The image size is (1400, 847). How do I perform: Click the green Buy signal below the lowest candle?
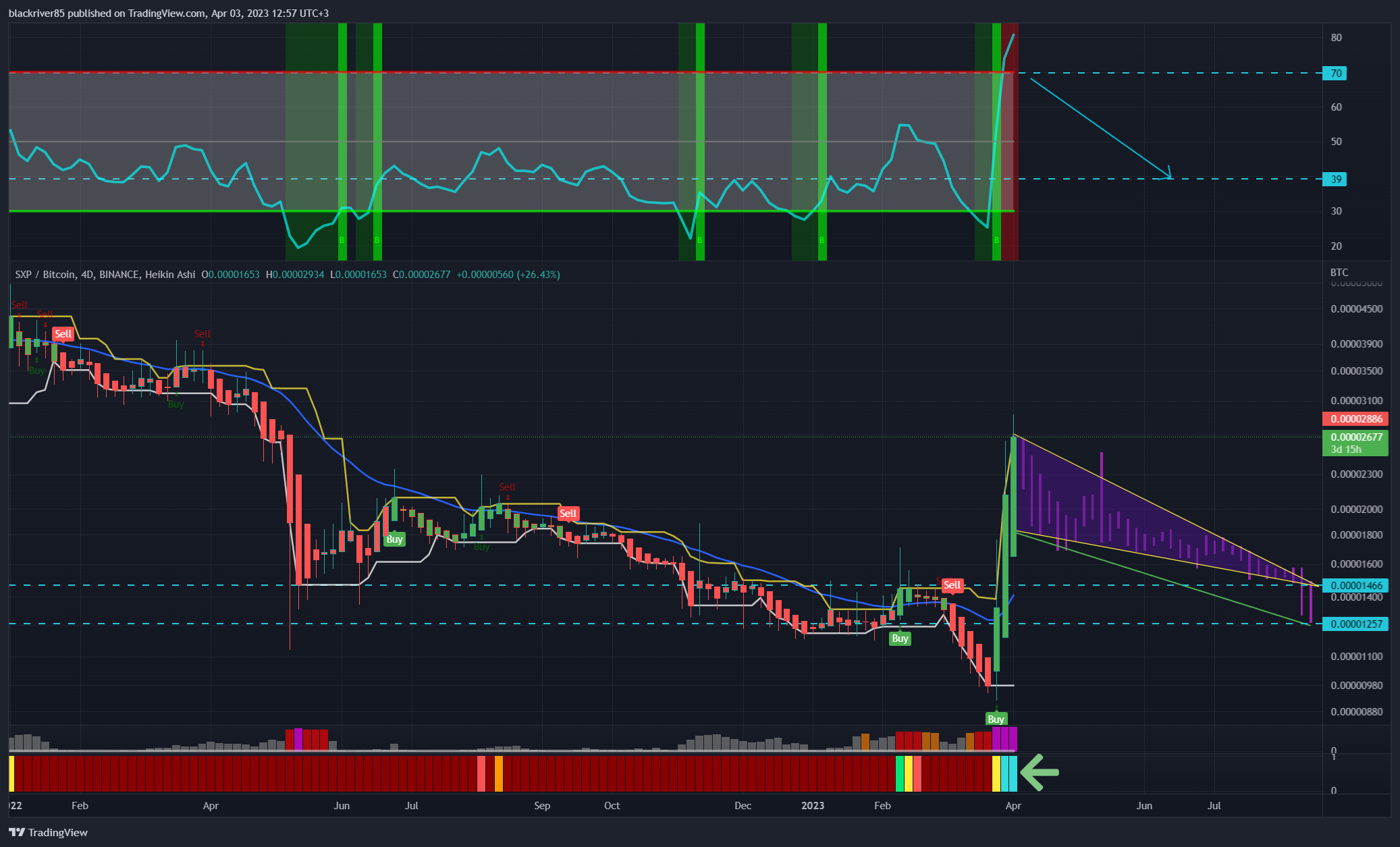(x=996, y=719)
